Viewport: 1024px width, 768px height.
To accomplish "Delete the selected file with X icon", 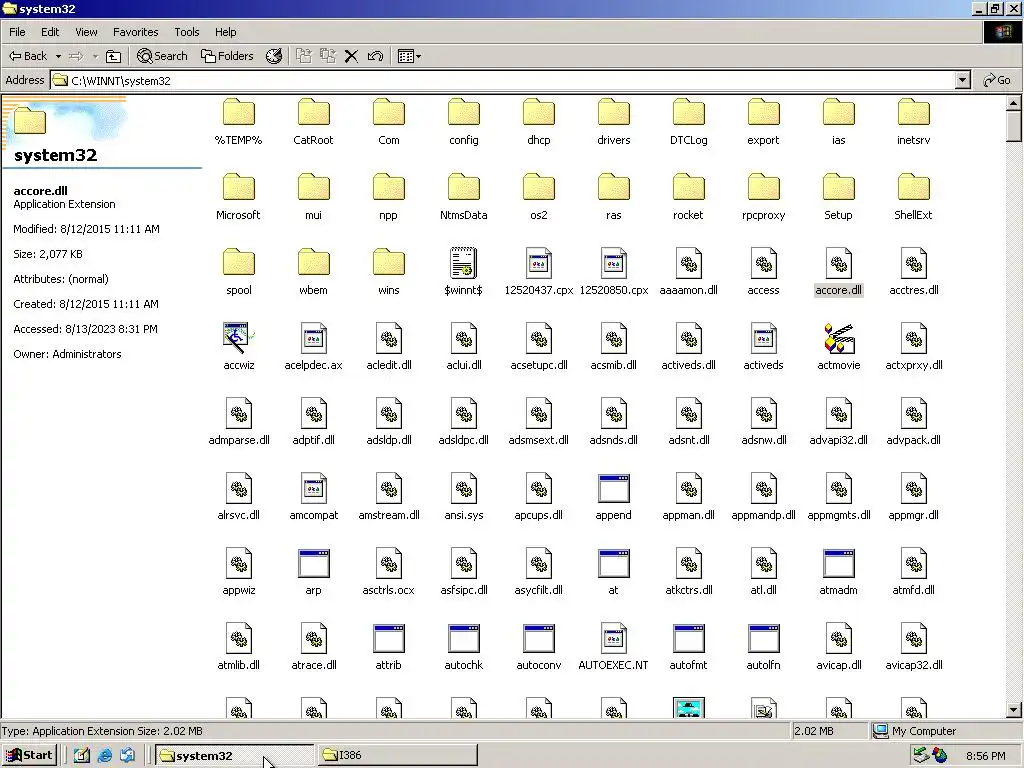I will tap(351, 56).
